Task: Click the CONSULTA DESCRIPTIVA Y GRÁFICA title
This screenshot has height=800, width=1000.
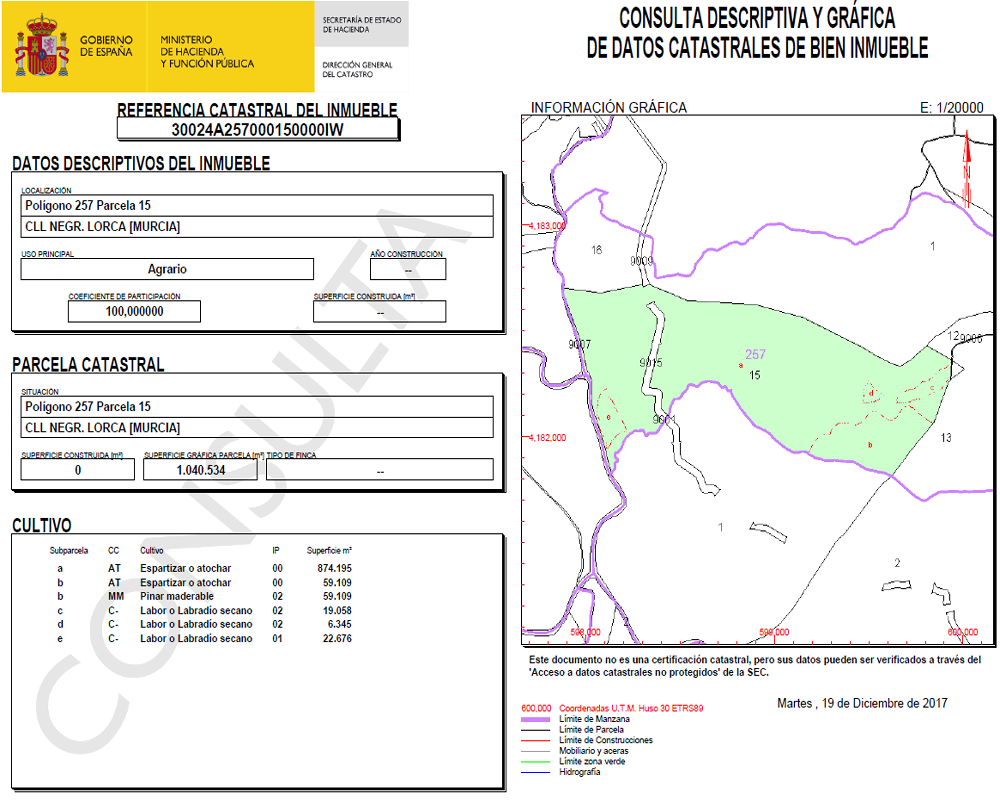Action: 757,18
